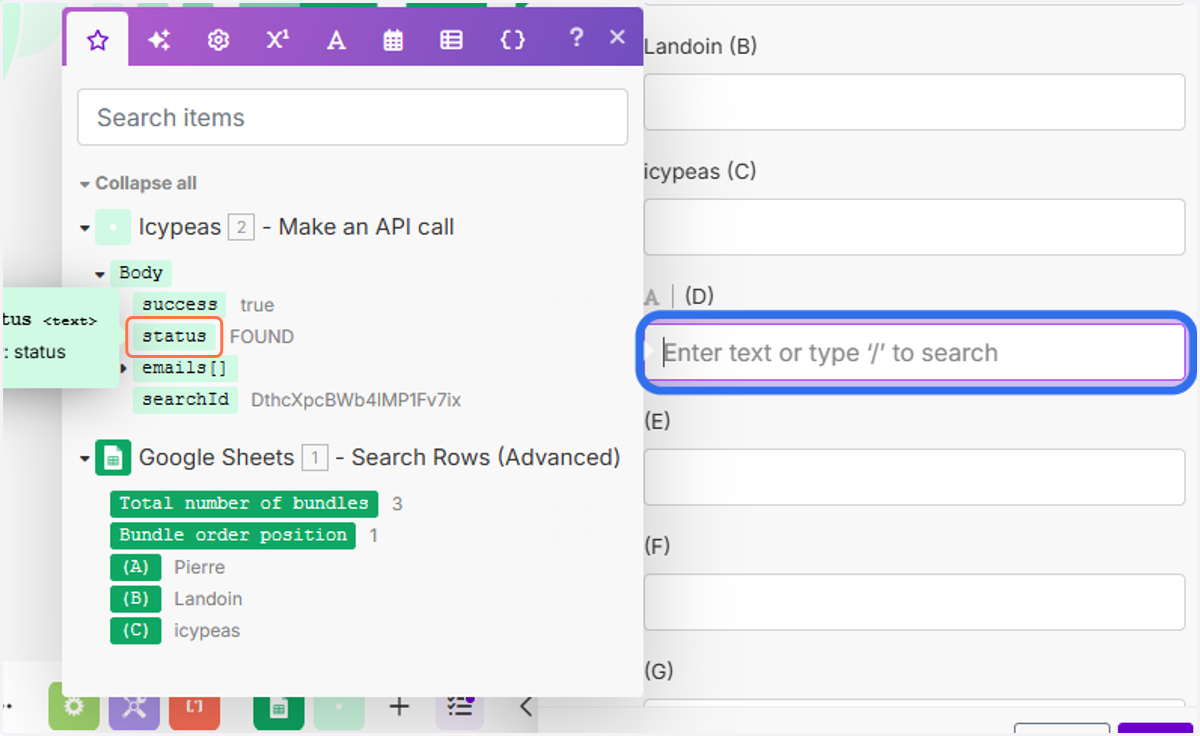Open the checklist icon in bottom toolbar
1200x736 pixels.
click(x=459, y=706)
